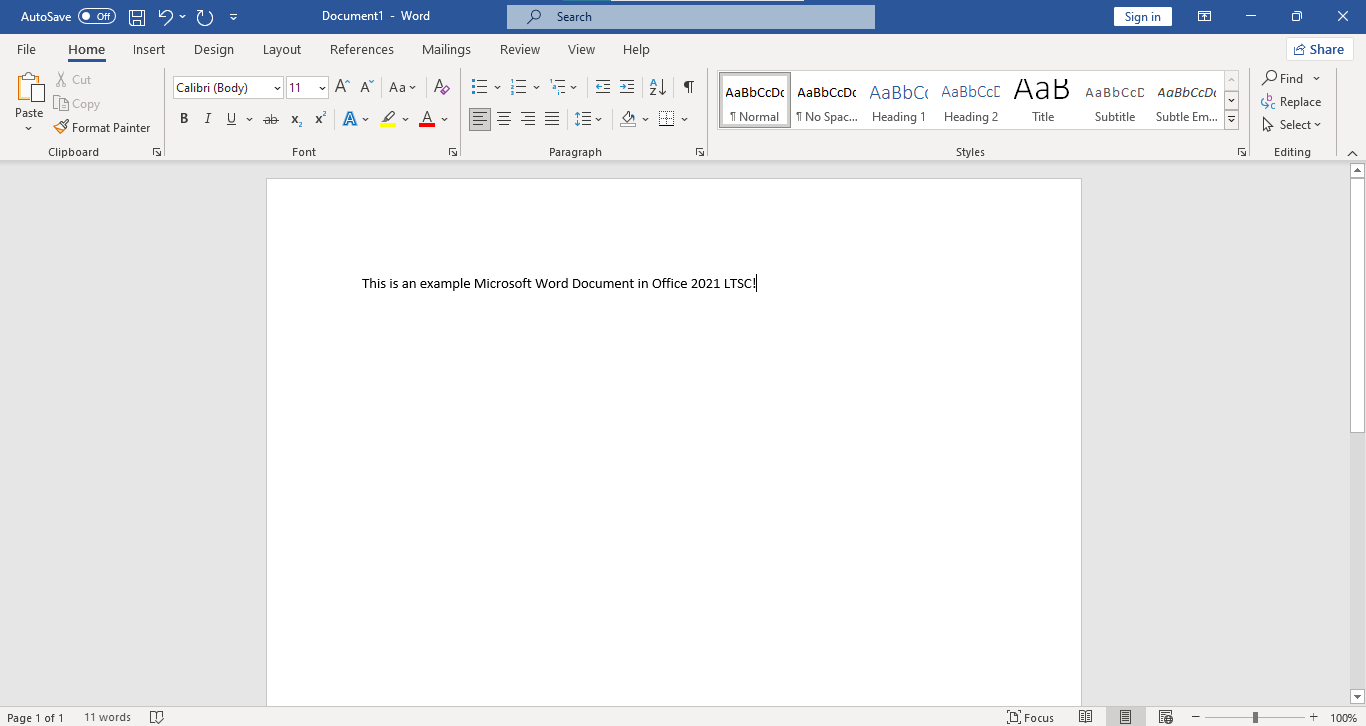Viewport: 1366px width, 726px height.
Task: Open the font name Calibri (Body) dropdown
Action: pos(277,88)
